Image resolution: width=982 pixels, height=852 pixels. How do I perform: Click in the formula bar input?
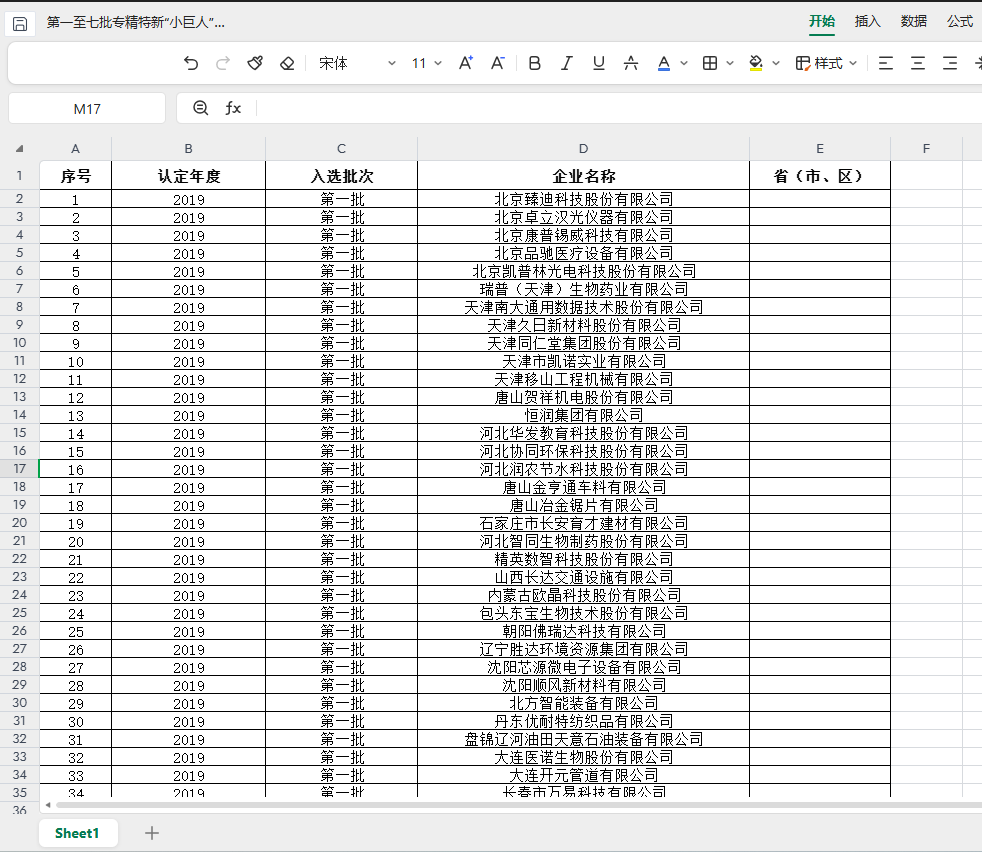619,108
